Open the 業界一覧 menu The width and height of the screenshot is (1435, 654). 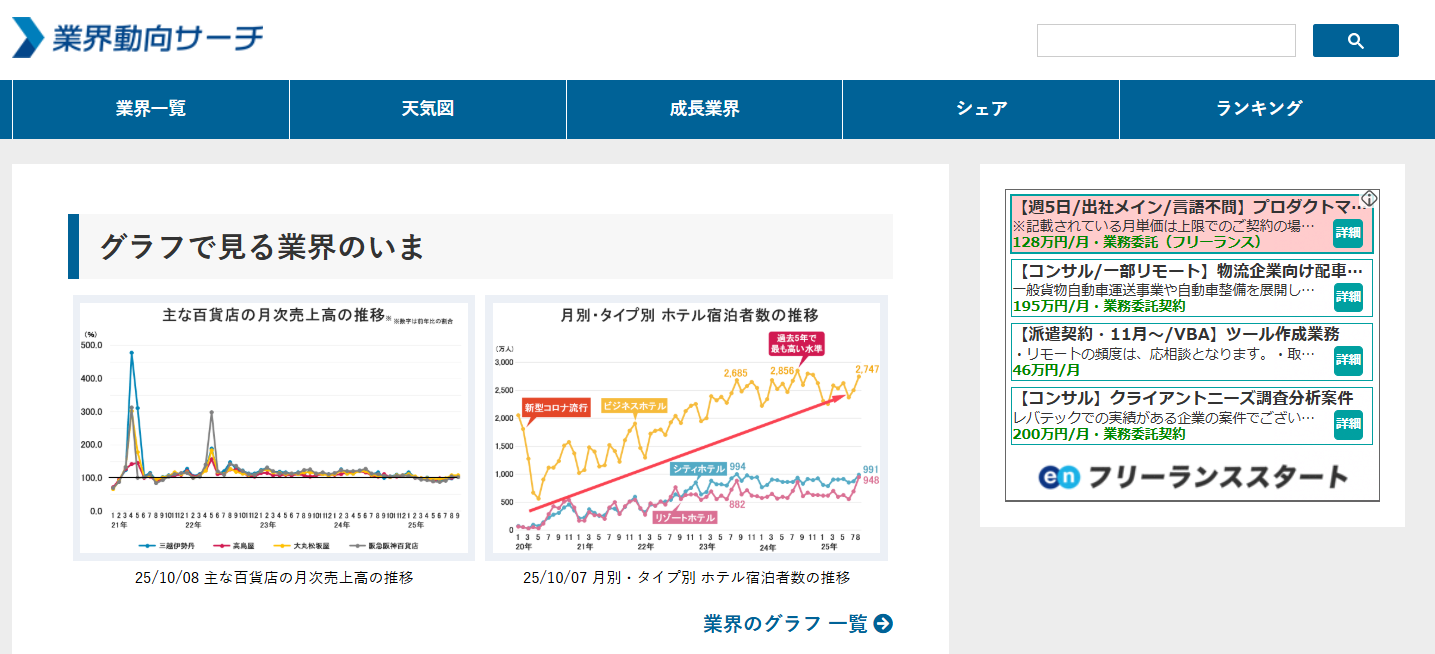[x=149, y=109]
